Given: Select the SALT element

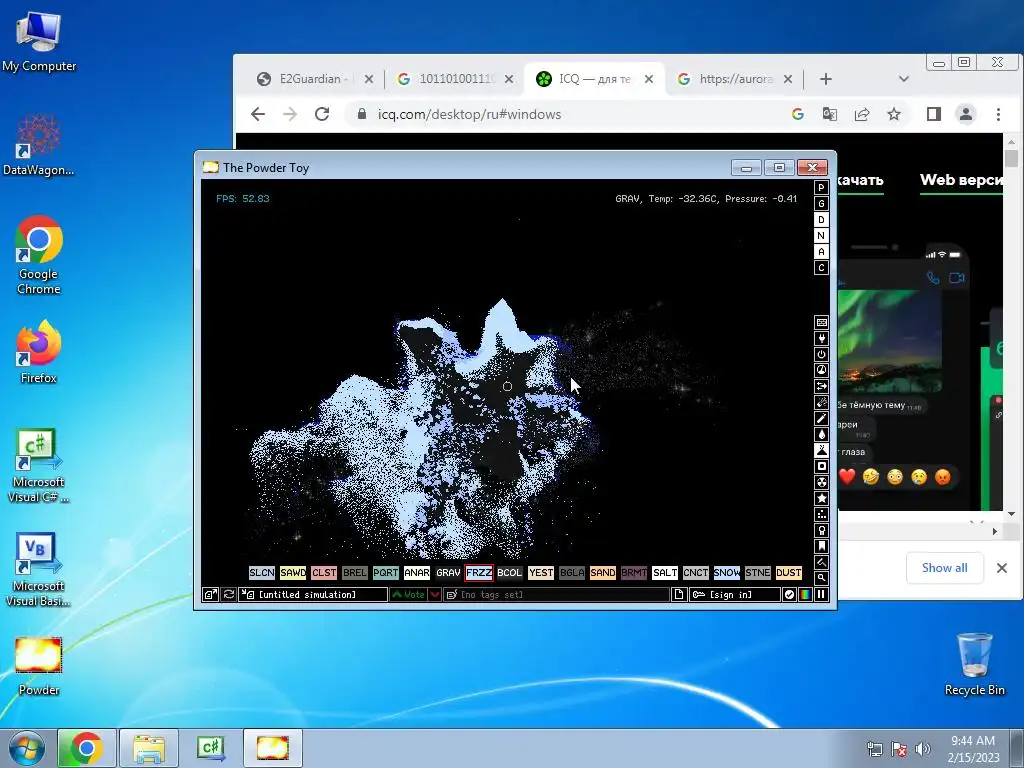Looking at the screenshot, I should click(x=665, y=573).
